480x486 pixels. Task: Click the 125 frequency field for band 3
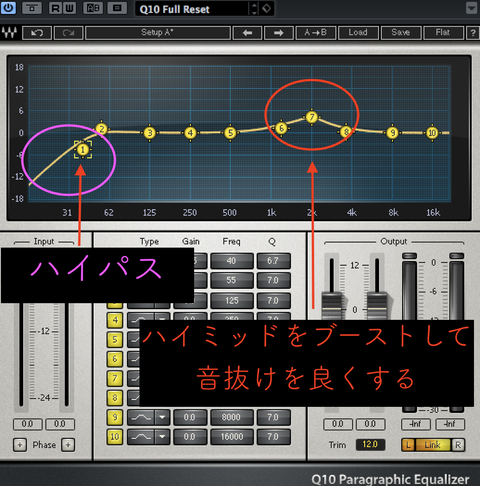coord(232,301)
